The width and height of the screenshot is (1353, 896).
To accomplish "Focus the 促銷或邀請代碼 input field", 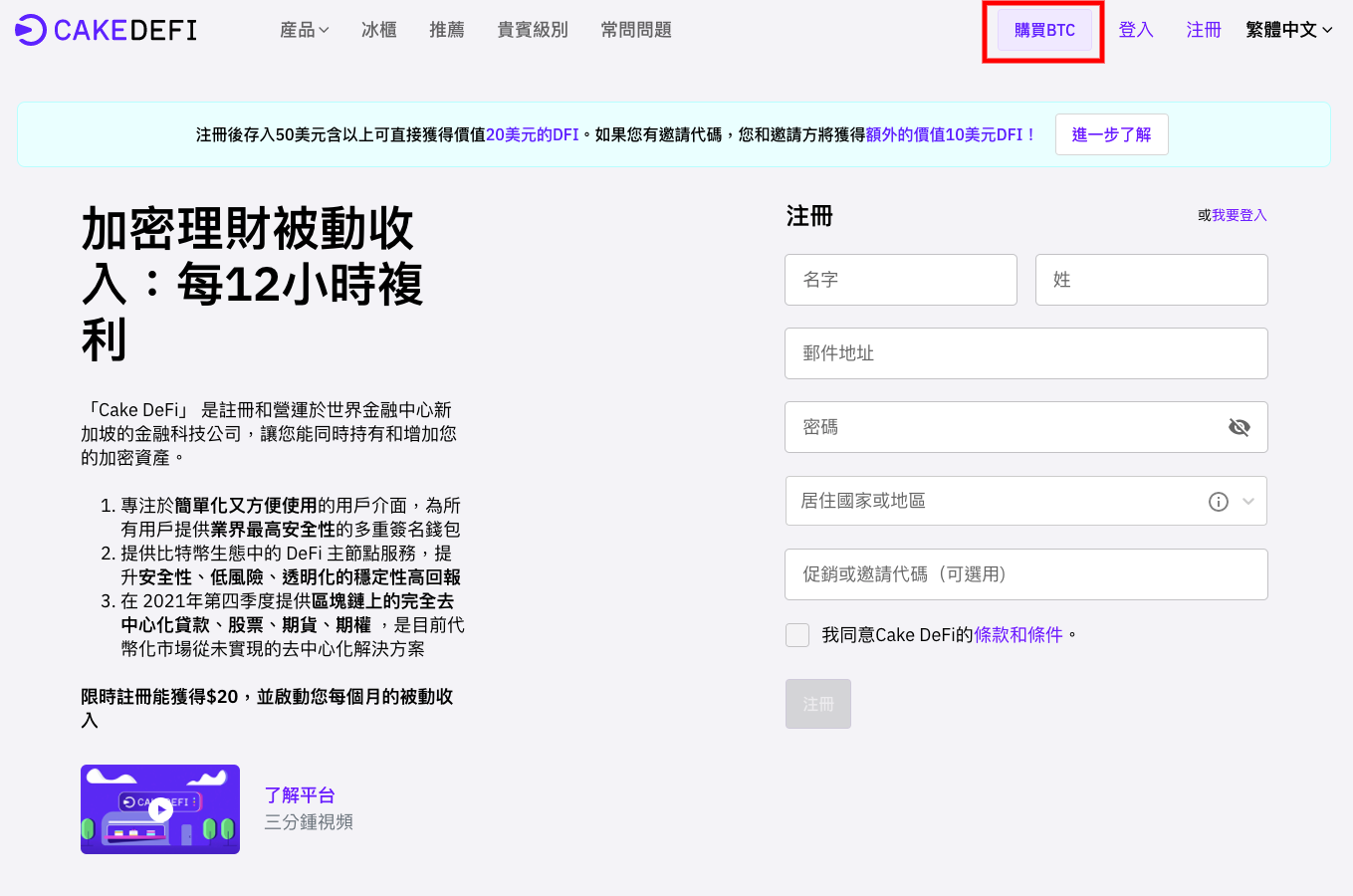I will pos(1026,574).
